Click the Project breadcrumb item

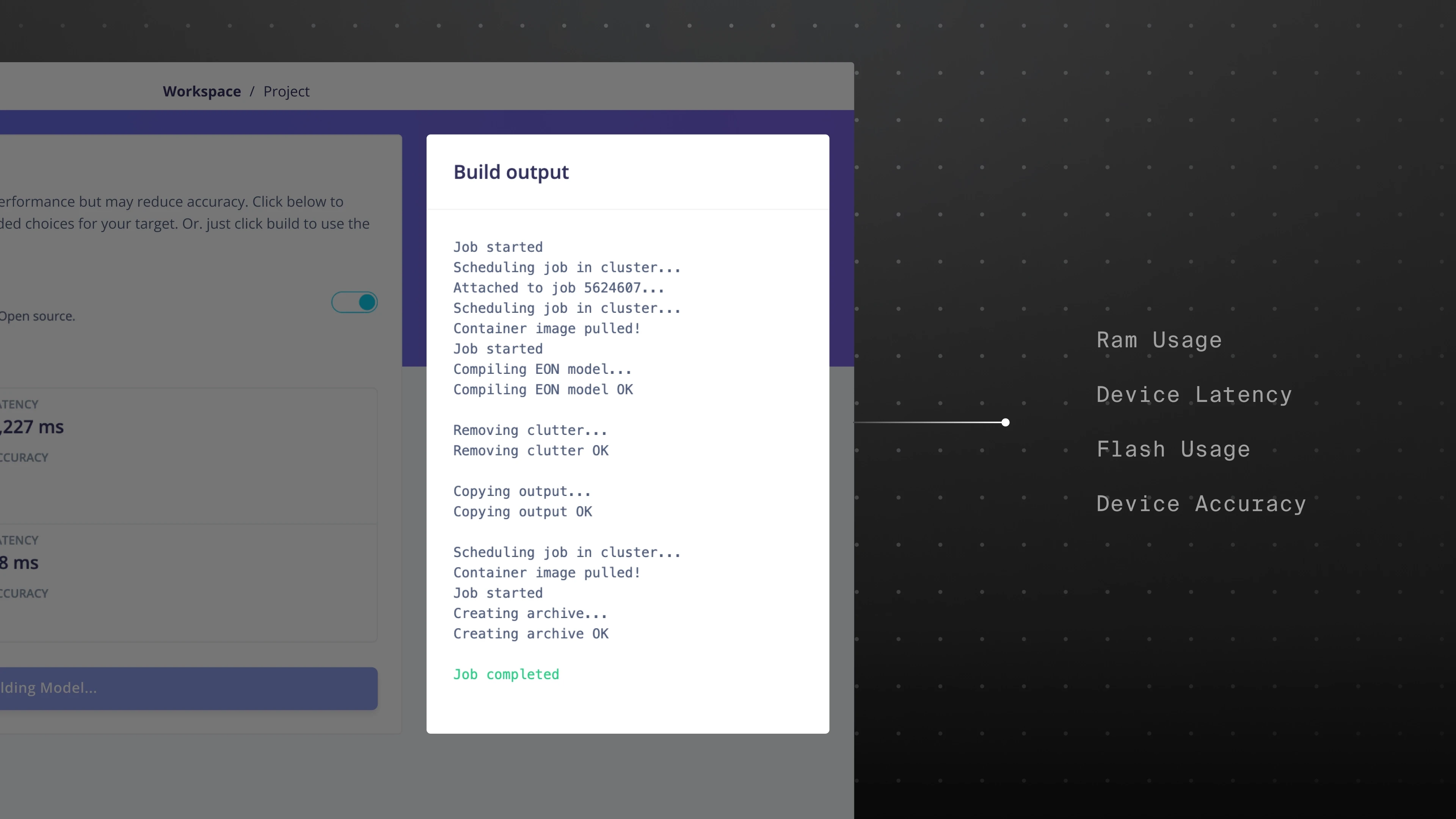[286, 91]
